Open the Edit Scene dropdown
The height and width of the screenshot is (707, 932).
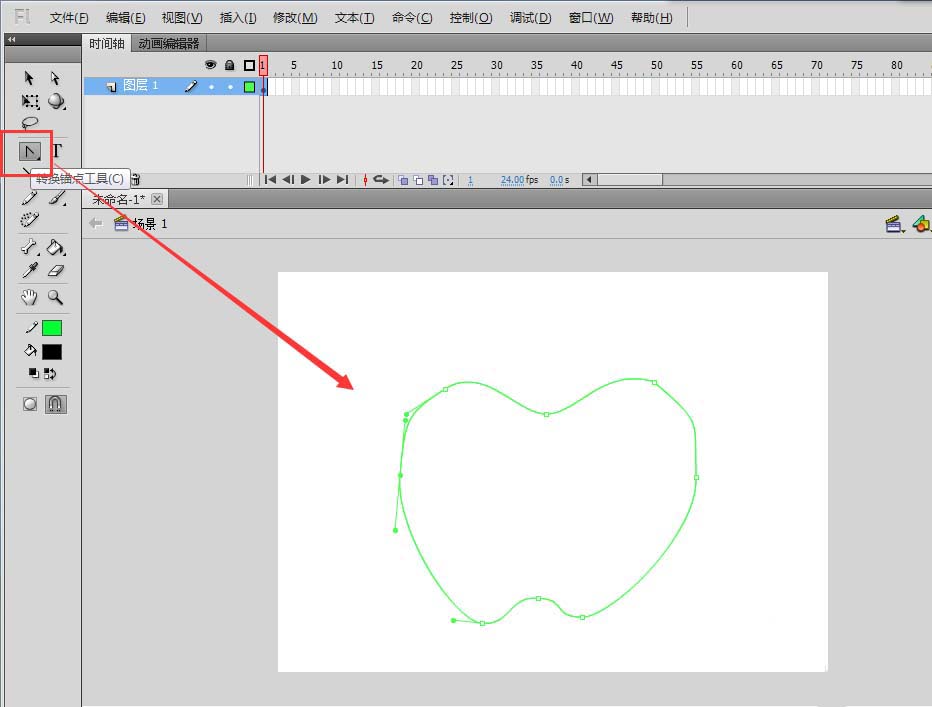click(895, 225)
